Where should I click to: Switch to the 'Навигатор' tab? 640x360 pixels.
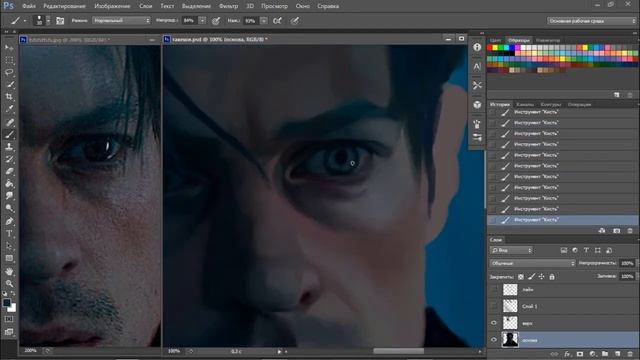[548, 40]
